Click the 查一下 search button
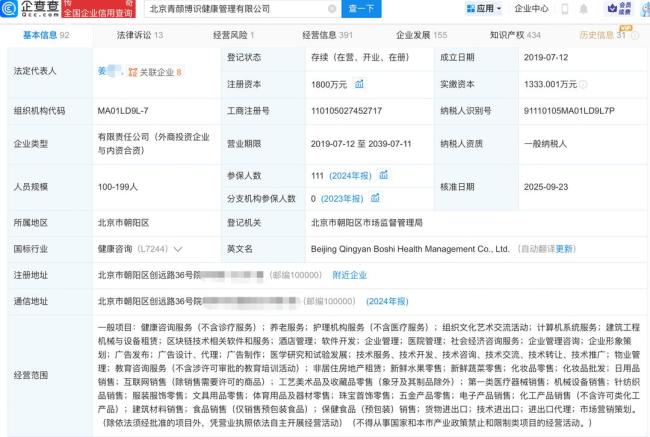The height and width of the screenshot is (437, 650). [x=361, y=9]
